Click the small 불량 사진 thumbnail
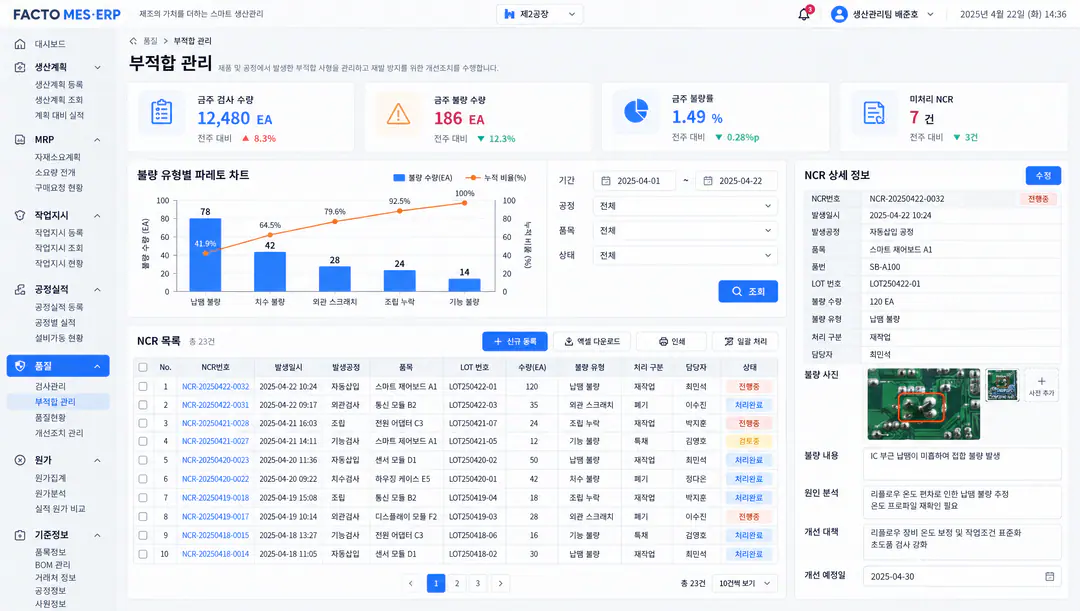 (x=1002, y=385)
